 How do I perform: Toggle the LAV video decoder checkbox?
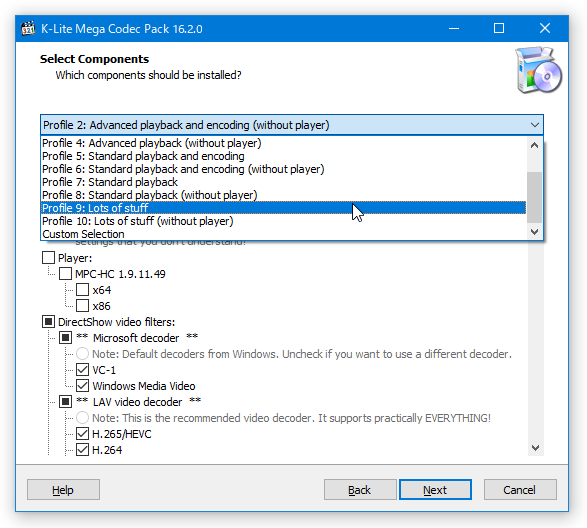coord(66,402)
